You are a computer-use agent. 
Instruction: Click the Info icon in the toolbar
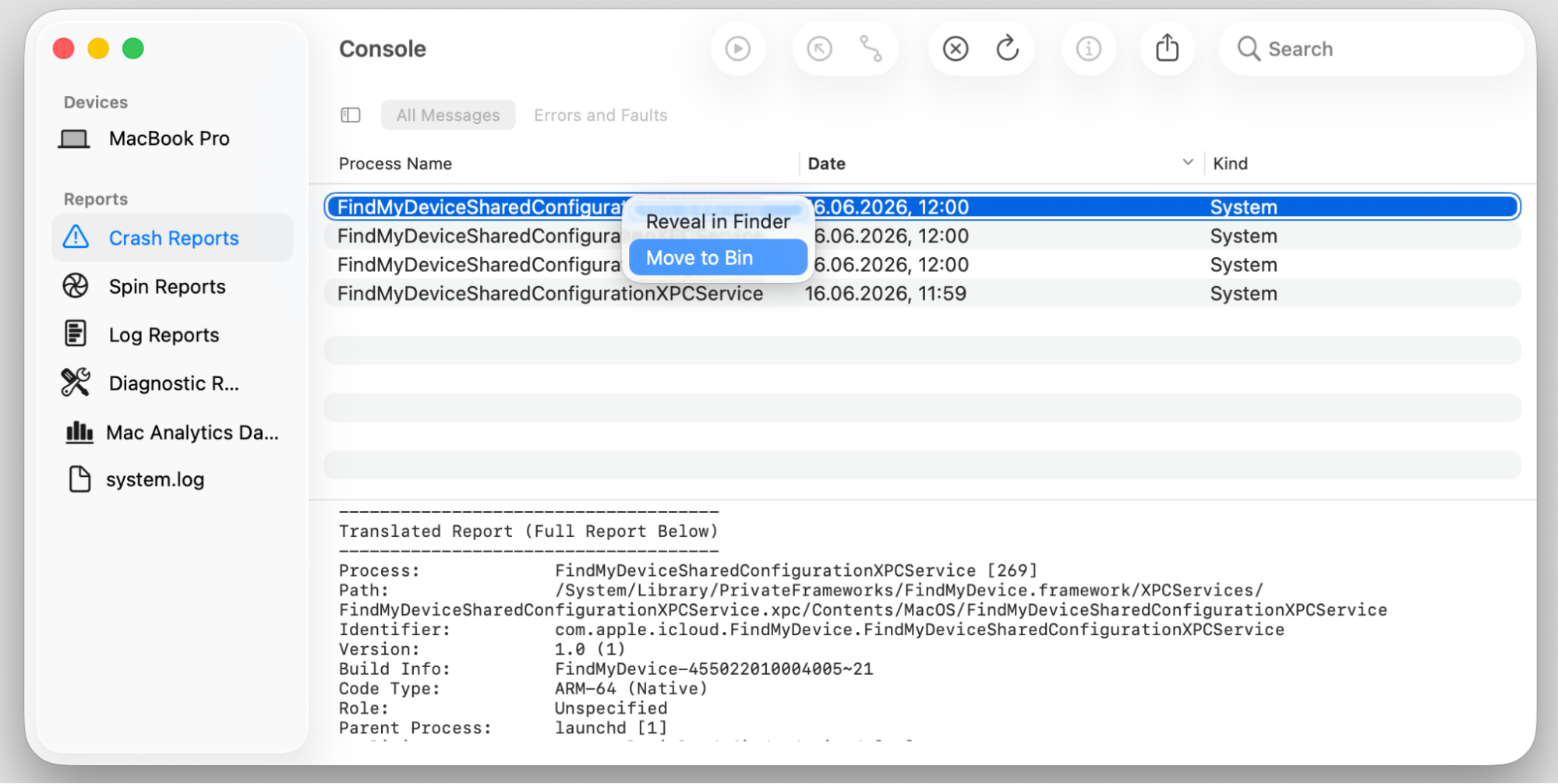pyautogui.click(x=1088, y=49)
